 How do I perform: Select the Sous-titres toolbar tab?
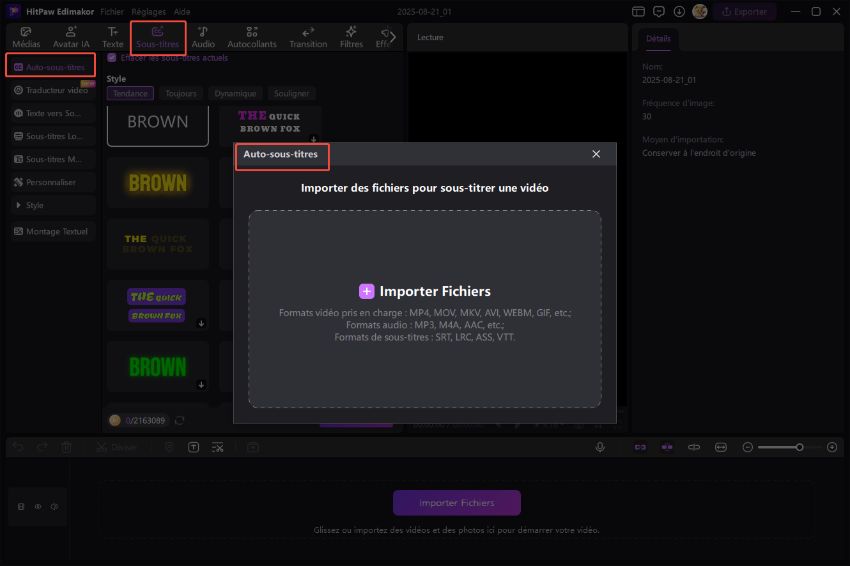158,37
